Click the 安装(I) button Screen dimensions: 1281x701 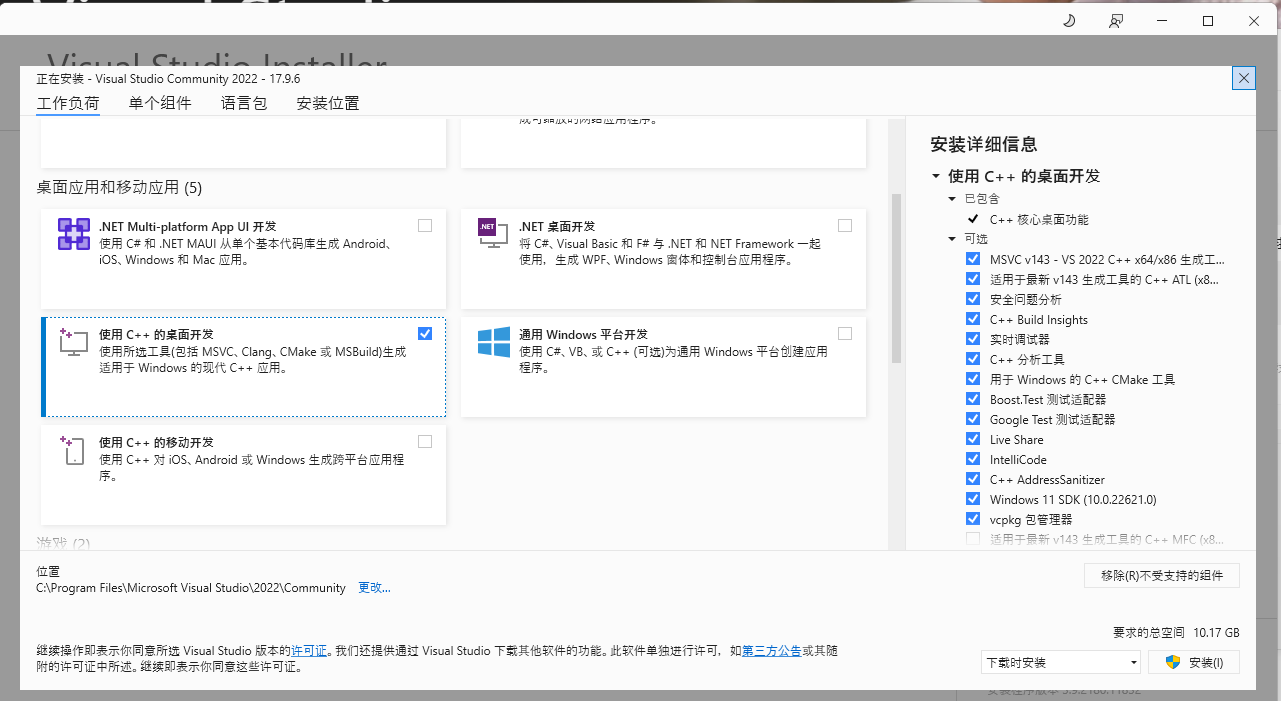pyautogui.click(x=1194, y=662)
